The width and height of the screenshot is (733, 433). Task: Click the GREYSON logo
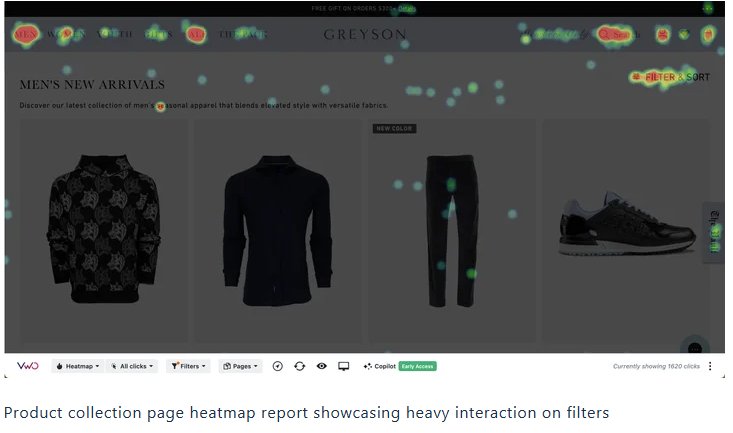pos(365,34)
